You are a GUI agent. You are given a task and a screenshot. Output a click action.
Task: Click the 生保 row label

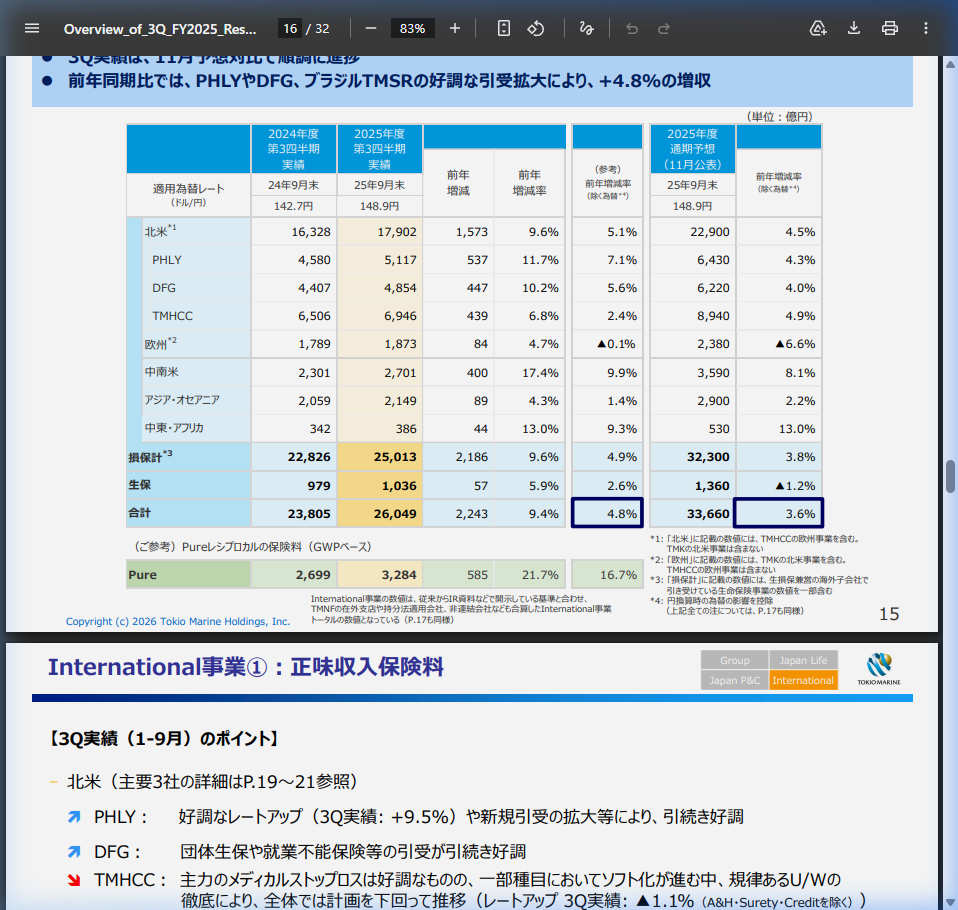pos(139,485)
